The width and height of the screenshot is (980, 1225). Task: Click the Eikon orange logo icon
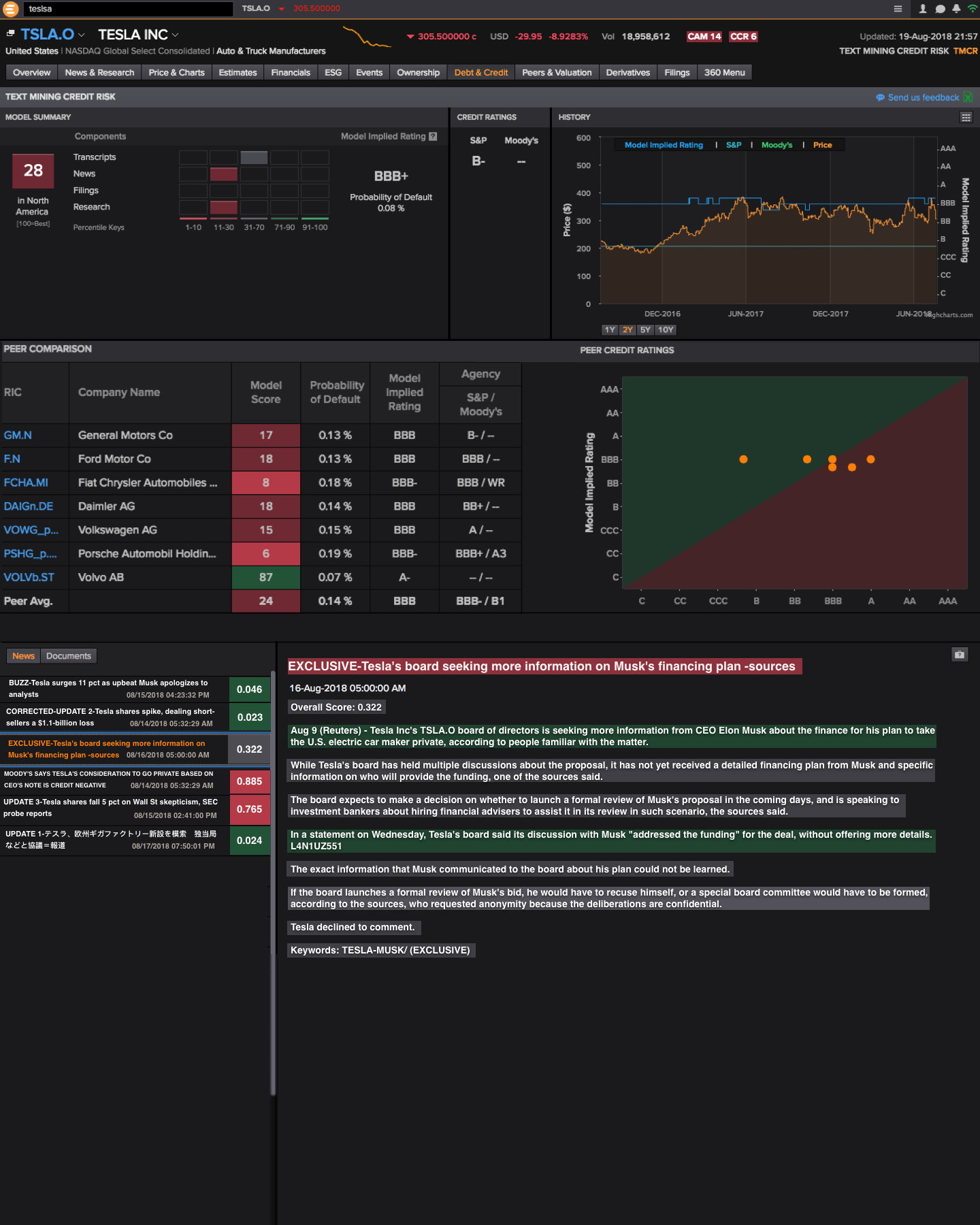click(10, 9)
